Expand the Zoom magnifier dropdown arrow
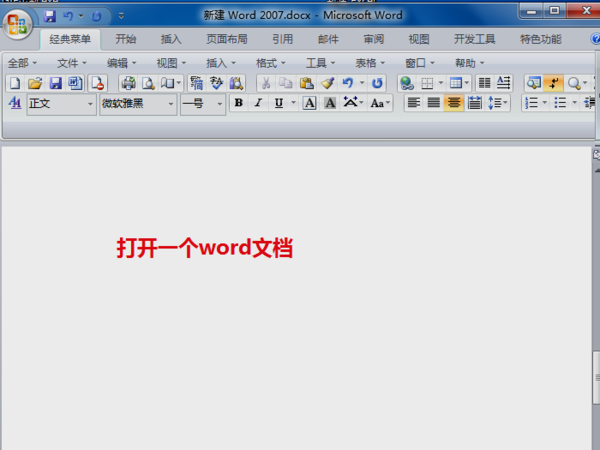Viewport: 600px width, 450px height. (585, 83)
